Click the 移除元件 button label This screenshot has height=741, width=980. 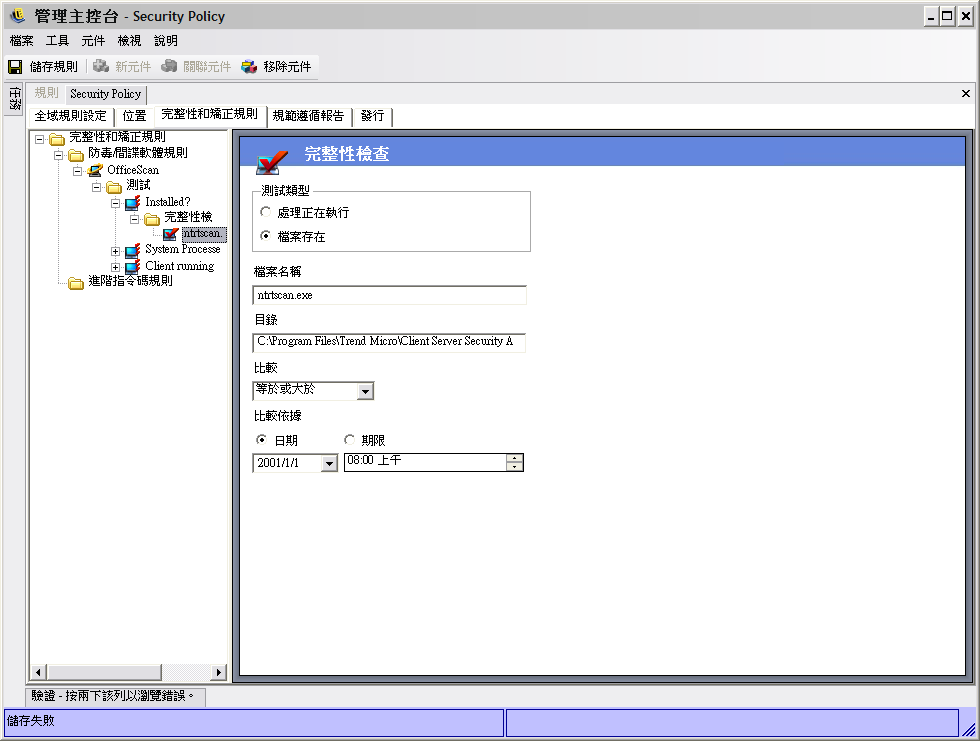point(288,66)
